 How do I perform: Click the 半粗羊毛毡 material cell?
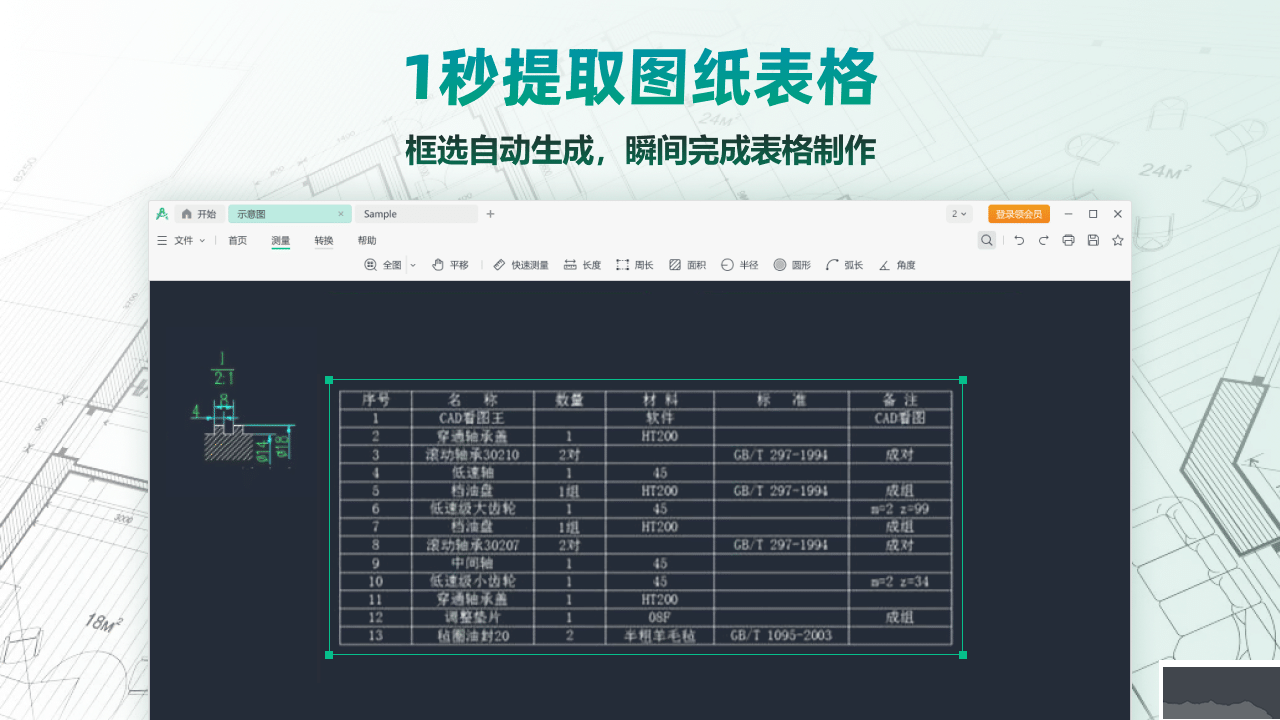pos(659,635)
